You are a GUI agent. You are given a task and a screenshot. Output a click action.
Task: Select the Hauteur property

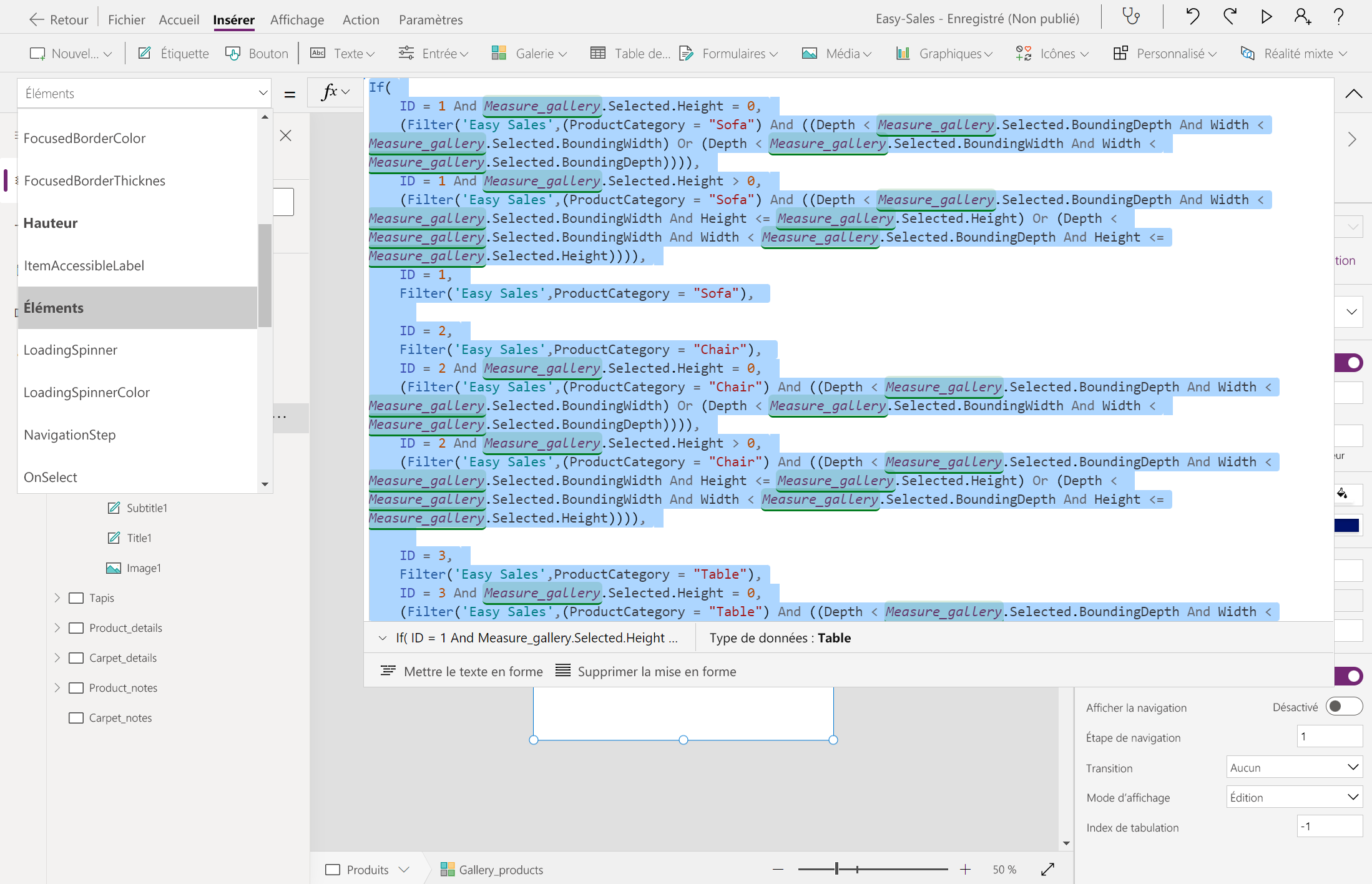137,223
